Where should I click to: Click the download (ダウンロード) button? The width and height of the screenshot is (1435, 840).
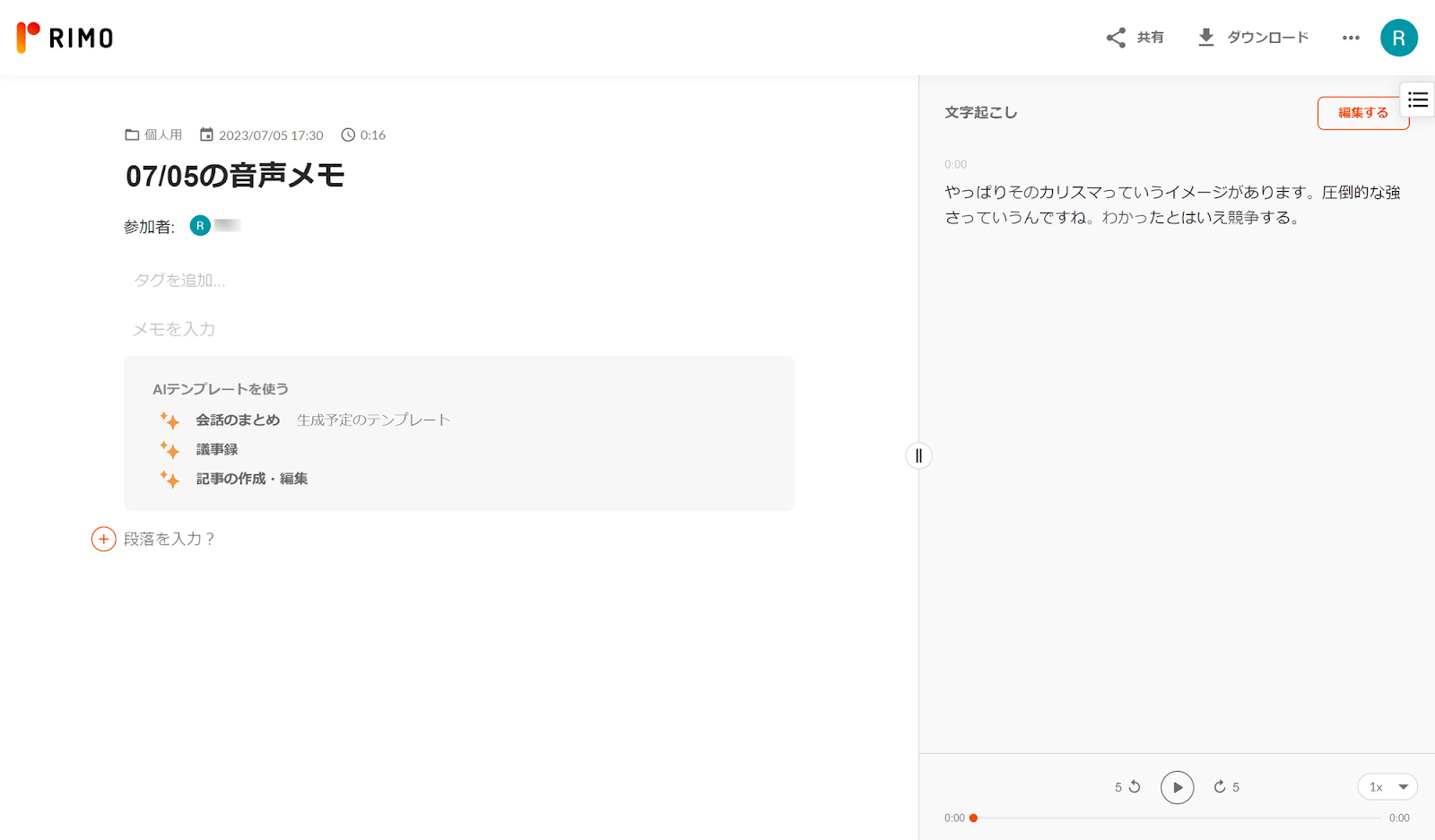pyautogui.click(x=1253, y=38)
